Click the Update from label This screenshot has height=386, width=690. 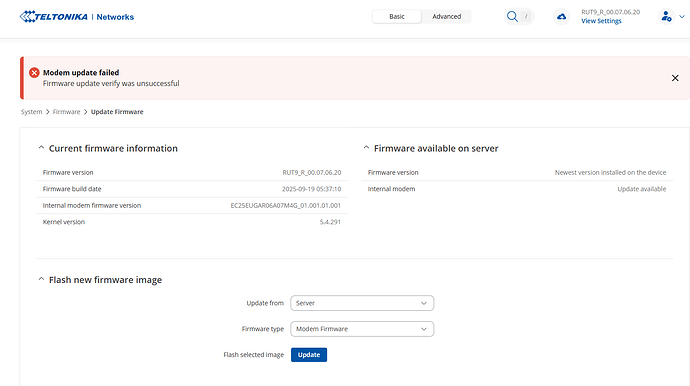265,303
